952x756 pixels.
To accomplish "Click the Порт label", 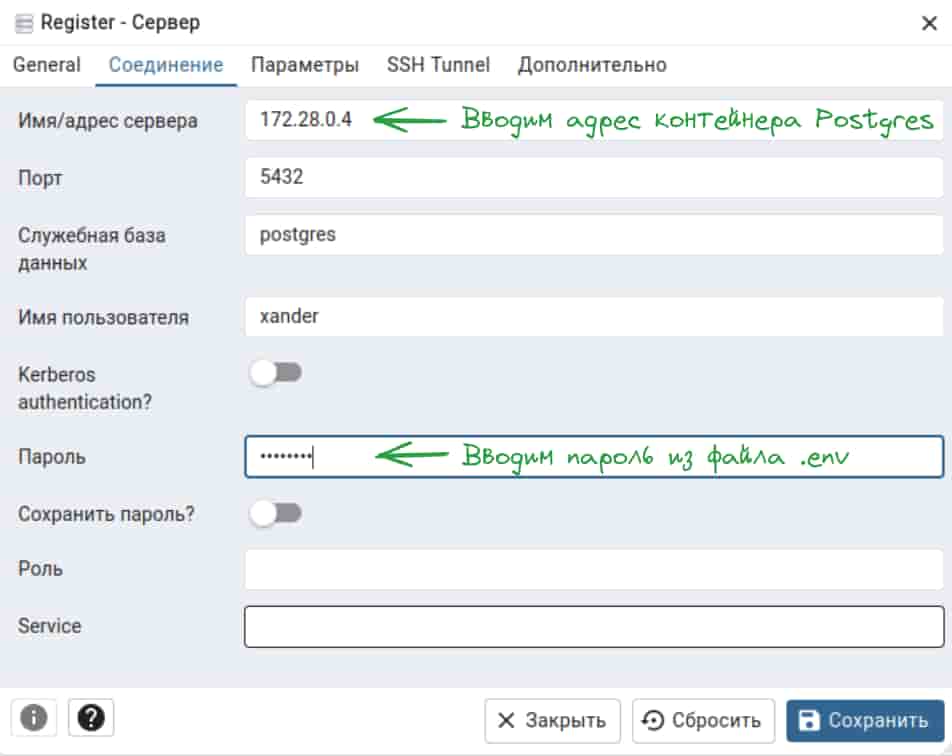I will [x=40, y=178].
